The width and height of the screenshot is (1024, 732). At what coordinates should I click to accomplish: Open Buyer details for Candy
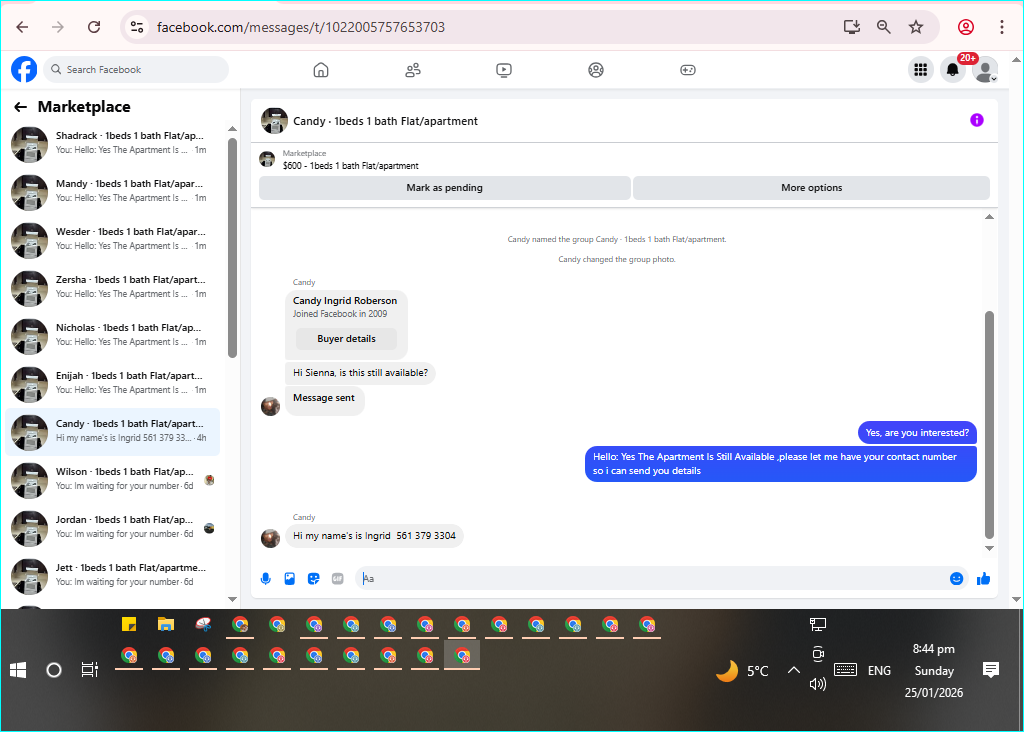point(346,339)
